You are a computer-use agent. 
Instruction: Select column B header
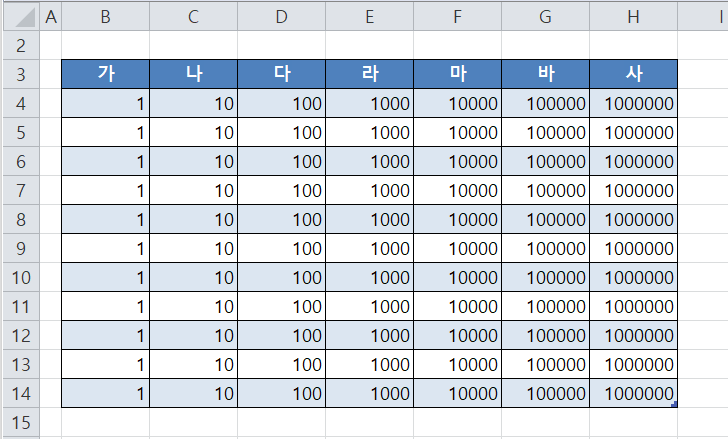click(x=105, y=17)
